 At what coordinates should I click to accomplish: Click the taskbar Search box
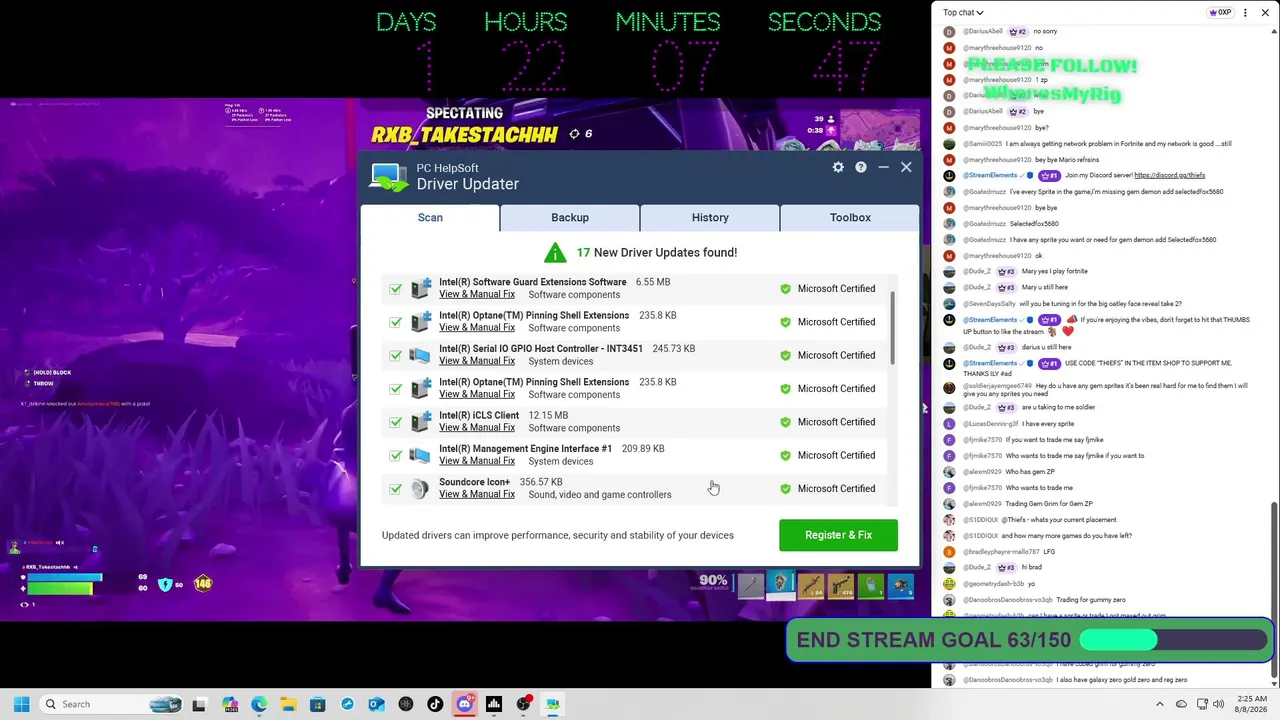(110, 704)
